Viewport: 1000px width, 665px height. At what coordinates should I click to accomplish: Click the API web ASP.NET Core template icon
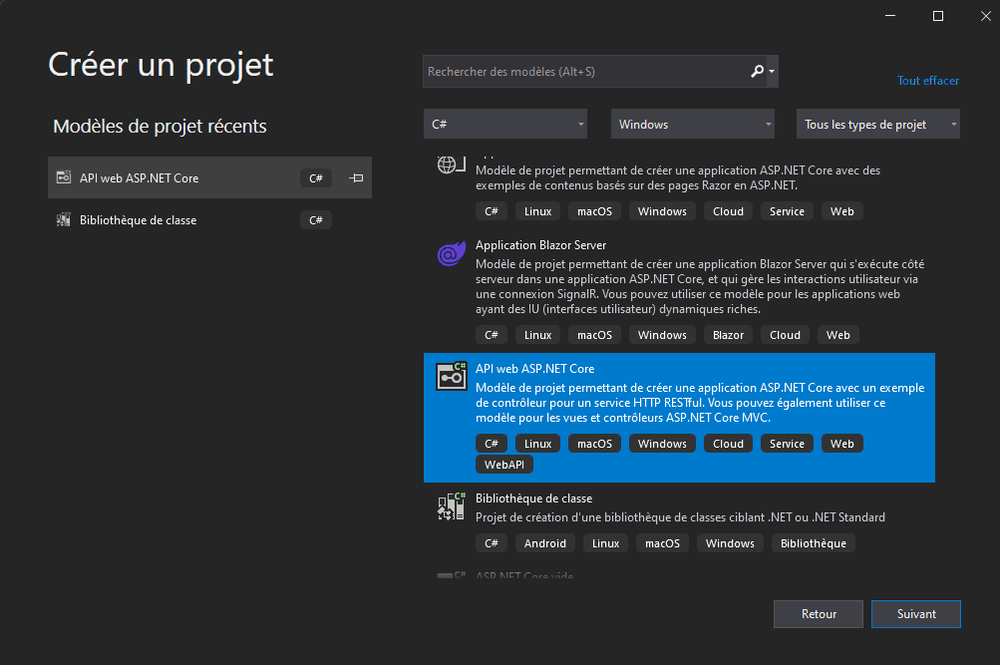(x=451, y=377)
